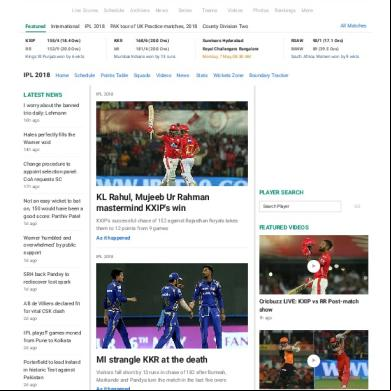The height and width of the screenshot is (391, 391).
Task: Click the player search go icon
Action: coord(357,206)
